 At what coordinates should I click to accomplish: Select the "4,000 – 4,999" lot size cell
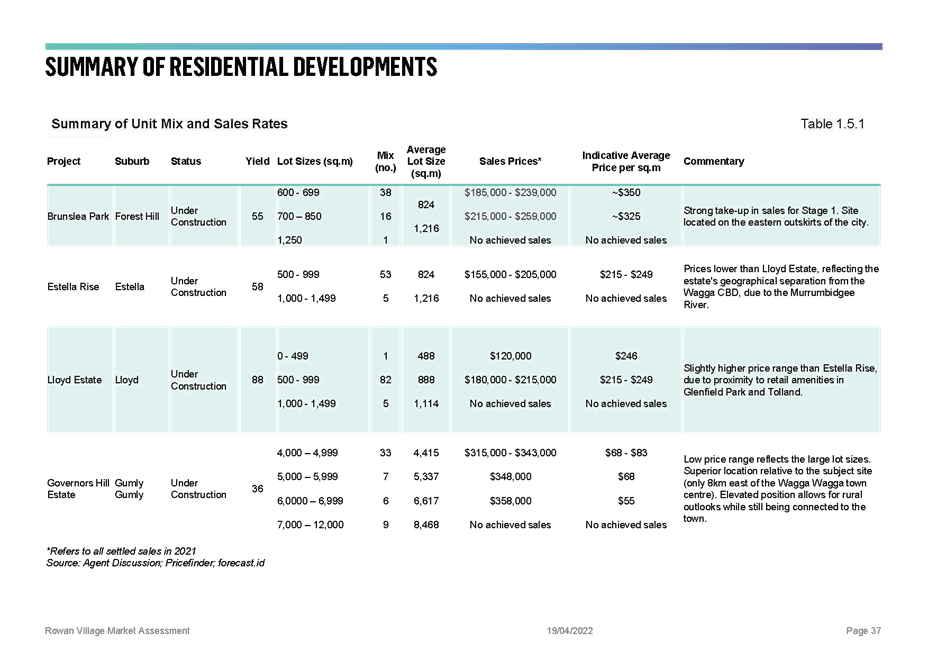coord(308,453)
